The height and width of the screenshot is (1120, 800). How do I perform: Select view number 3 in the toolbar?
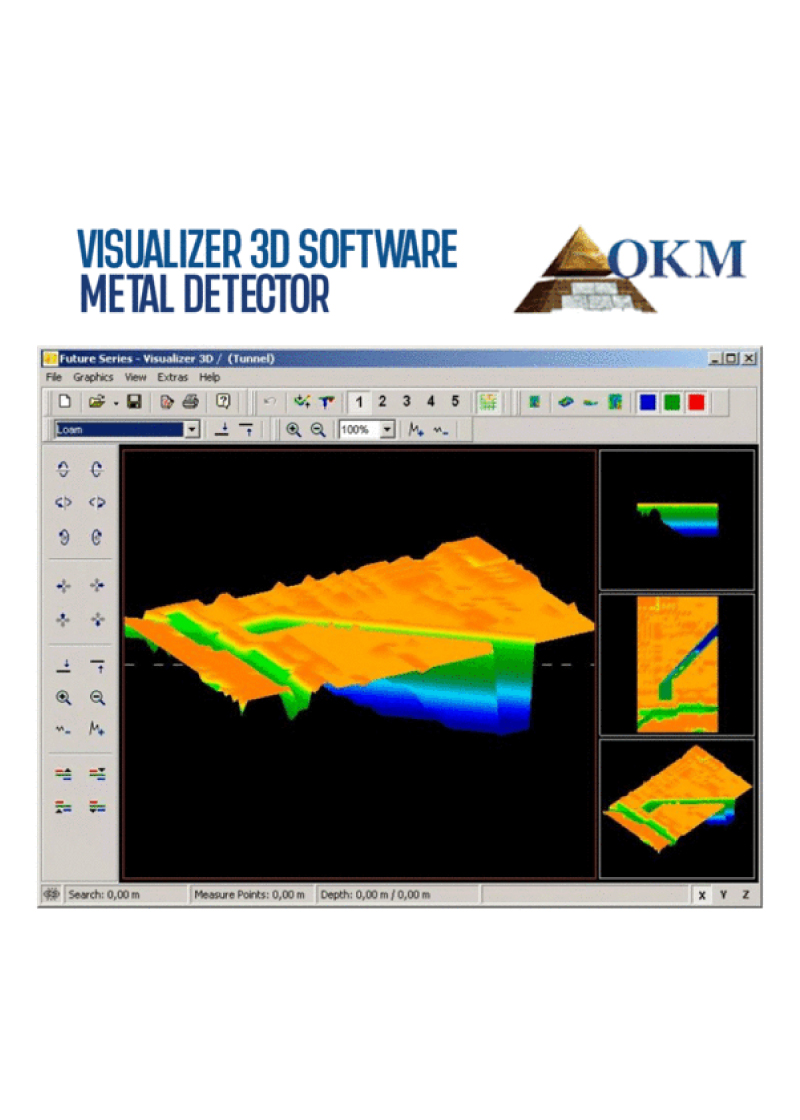406,401
